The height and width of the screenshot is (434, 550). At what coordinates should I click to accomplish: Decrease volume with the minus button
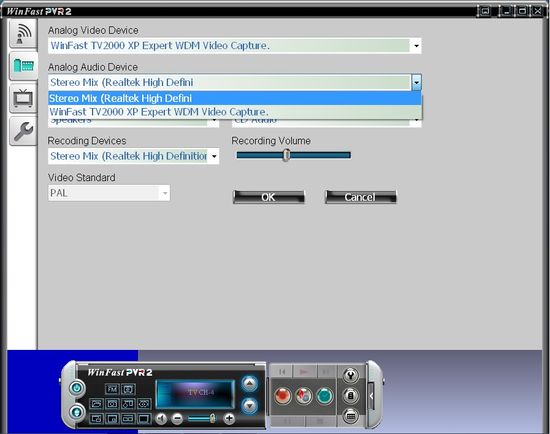pos(177,419)
